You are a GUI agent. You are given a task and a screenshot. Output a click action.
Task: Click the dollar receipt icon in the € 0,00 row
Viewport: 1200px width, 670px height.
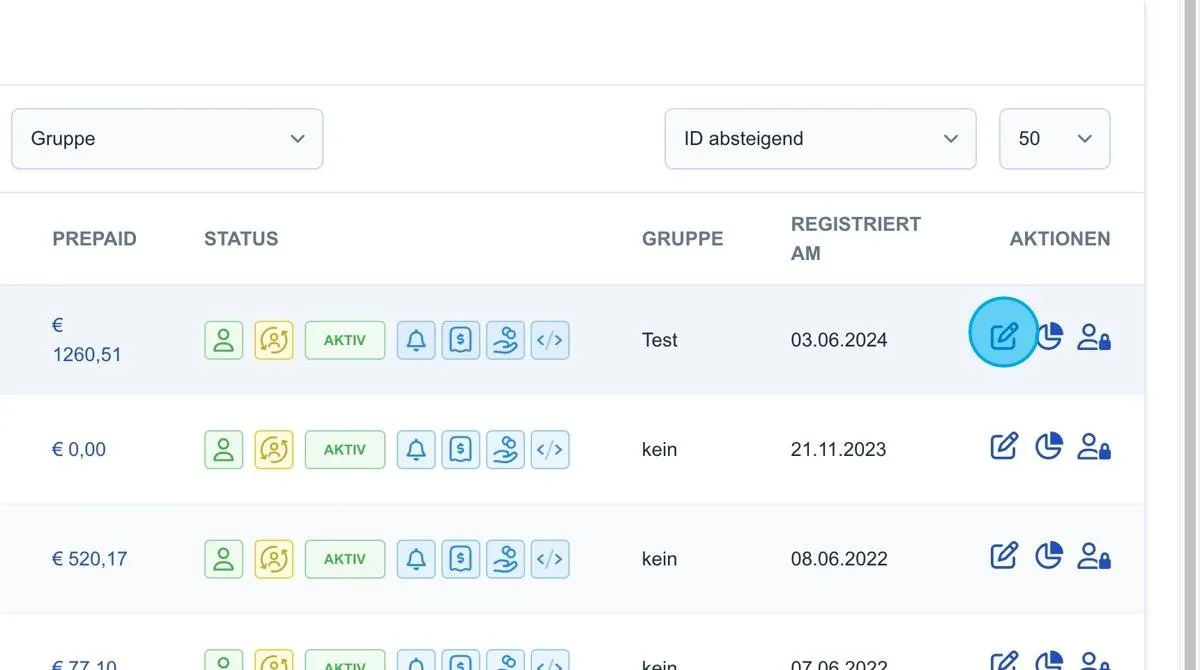[x=461, y=450]
